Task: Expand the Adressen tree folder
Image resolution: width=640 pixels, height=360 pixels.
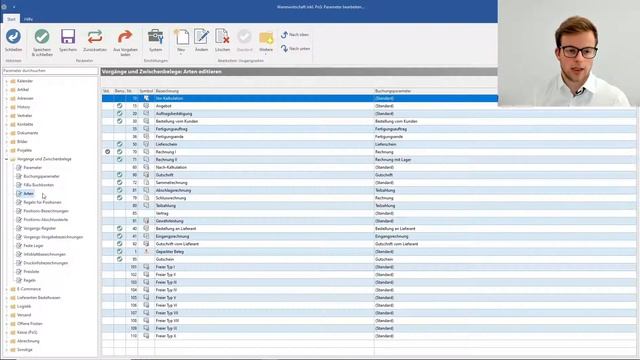Action: (7, 98)
